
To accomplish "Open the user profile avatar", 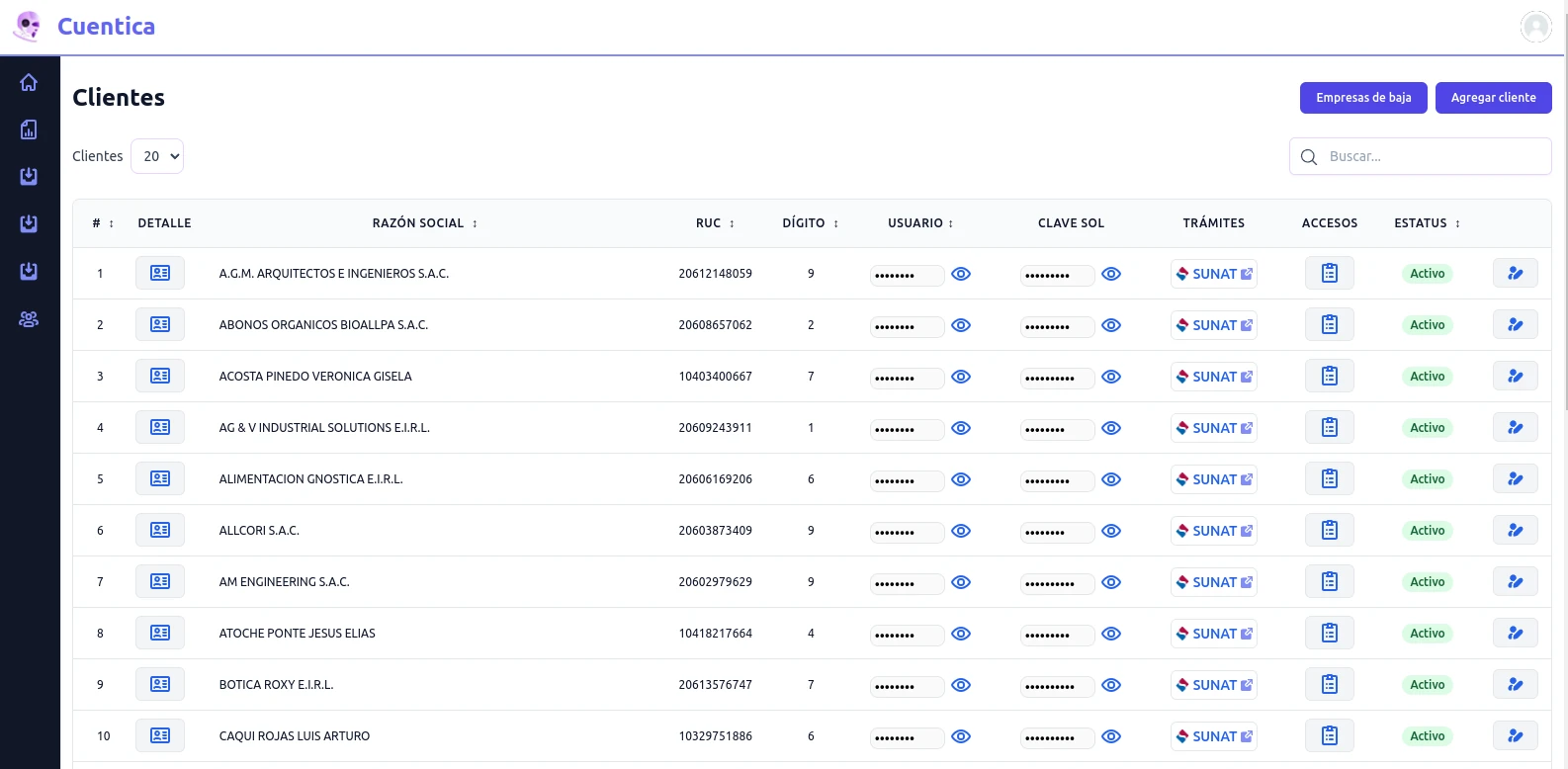I will (1535, 27).
